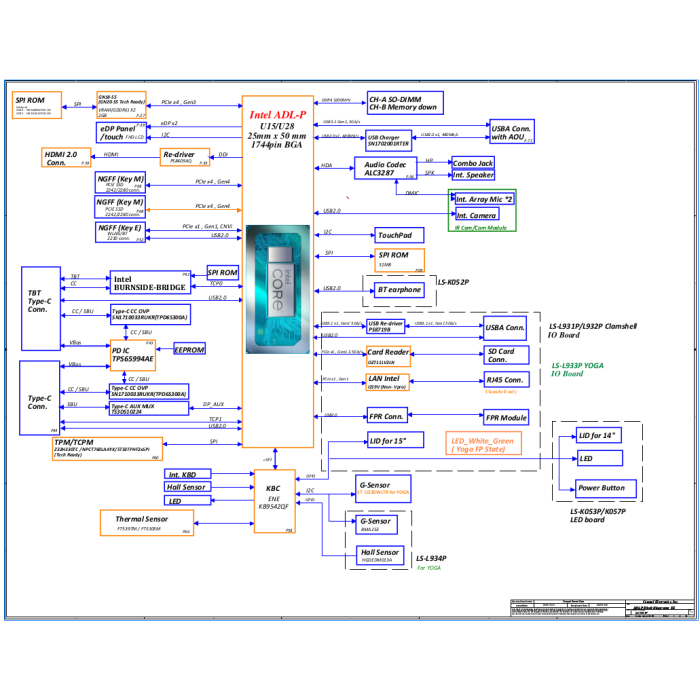The width and height of the screenshot is (700, 700).
Task: Select the LED block on the LED board
Action: [x=599, y=458]
